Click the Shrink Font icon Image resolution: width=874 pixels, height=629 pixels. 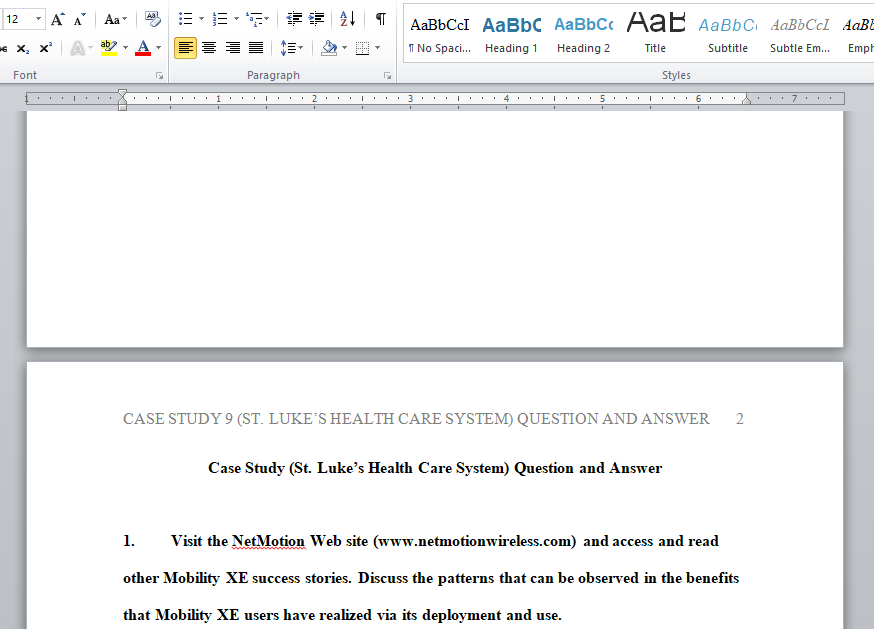click(80, 20)
